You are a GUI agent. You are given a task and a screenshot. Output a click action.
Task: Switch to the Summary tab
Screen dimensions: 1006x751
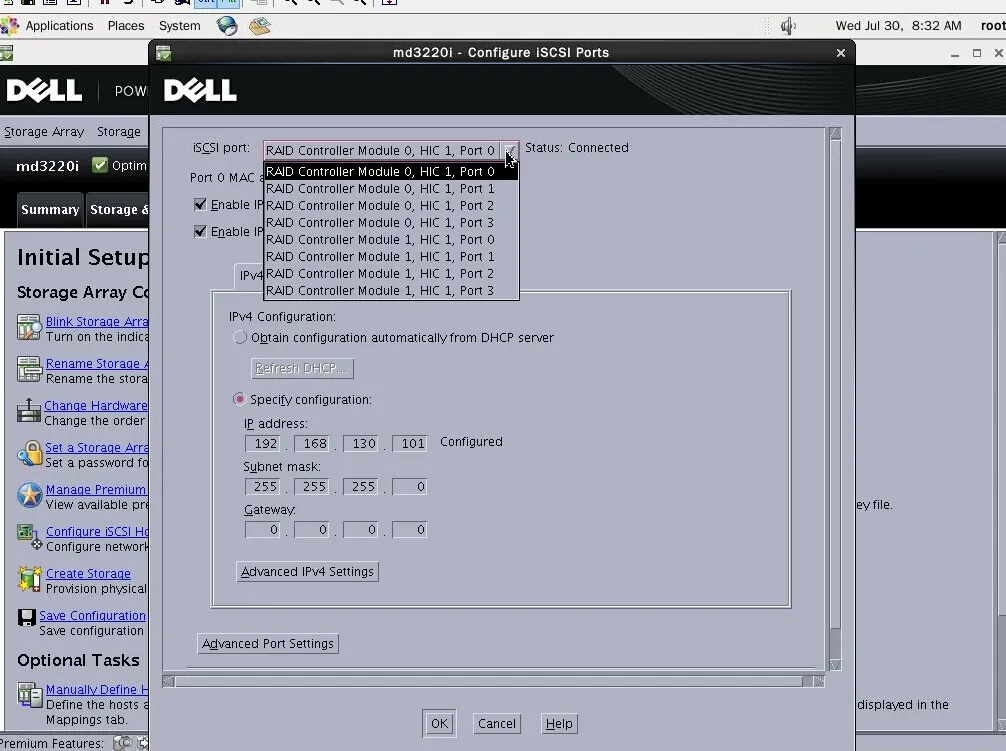pyautogui.click(x=50, y=209)
